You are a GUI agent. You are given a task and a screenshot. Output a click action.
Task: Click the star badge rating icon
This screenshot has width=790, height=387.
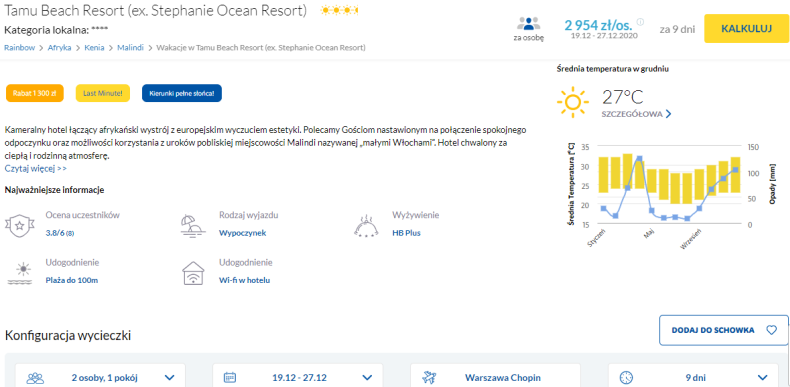(x=19, y=226)
